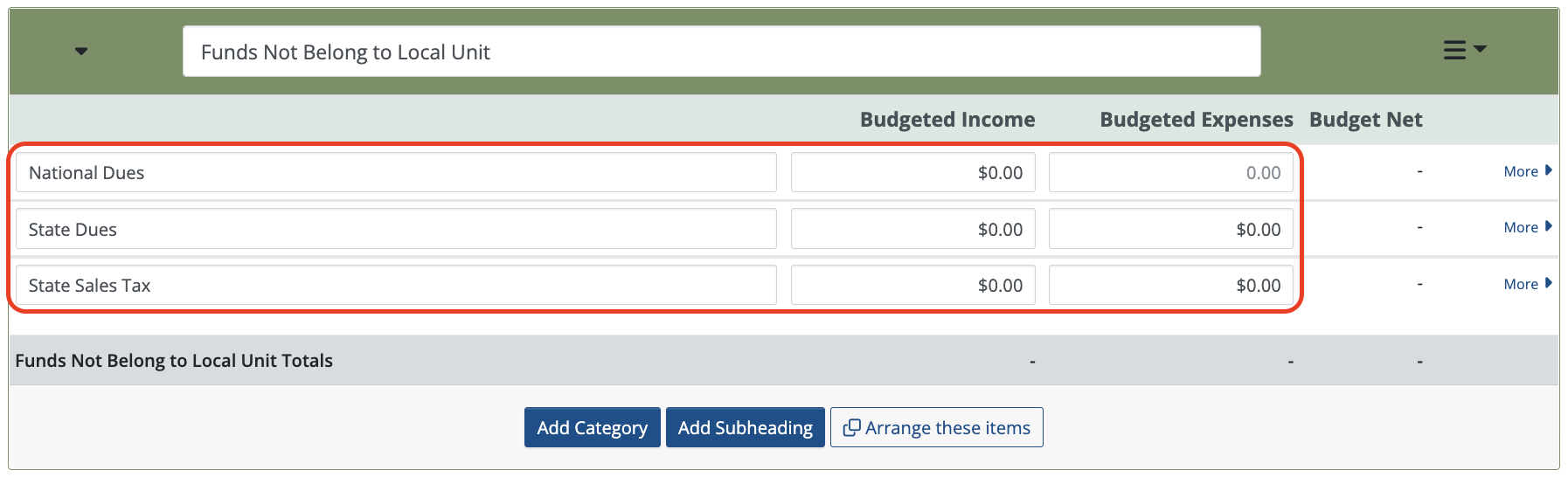Click State Sales Tax budgeted income field
The width and height of the screenshot is (1568, 477).
[912, 285]
